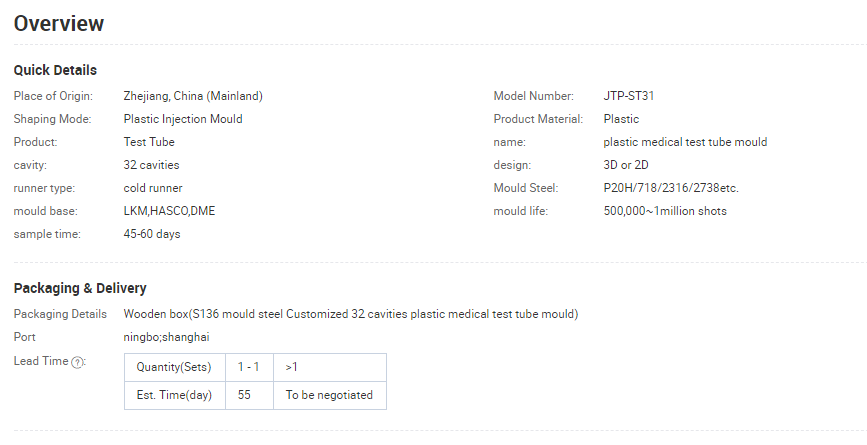Click the Overview section heading
This screenshot has height=445, width=867.
(x=59, y=23)
